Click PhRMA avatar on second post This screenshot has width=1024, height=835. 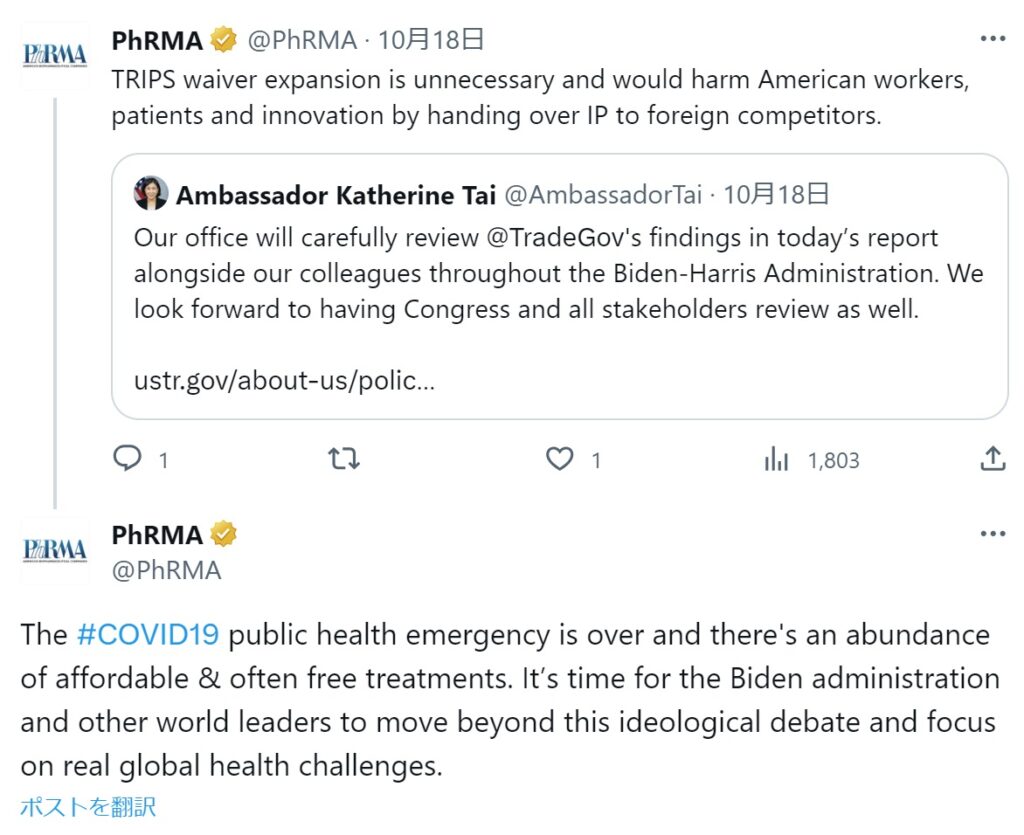56,549
